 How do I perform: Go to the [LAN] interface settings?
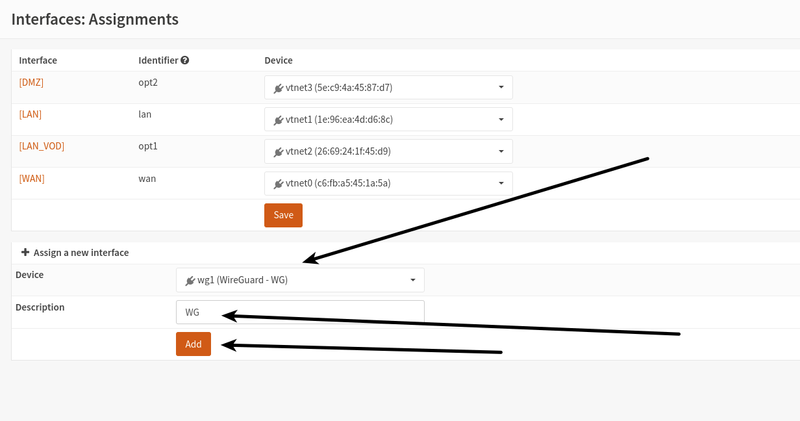click(x=30, y=114)
